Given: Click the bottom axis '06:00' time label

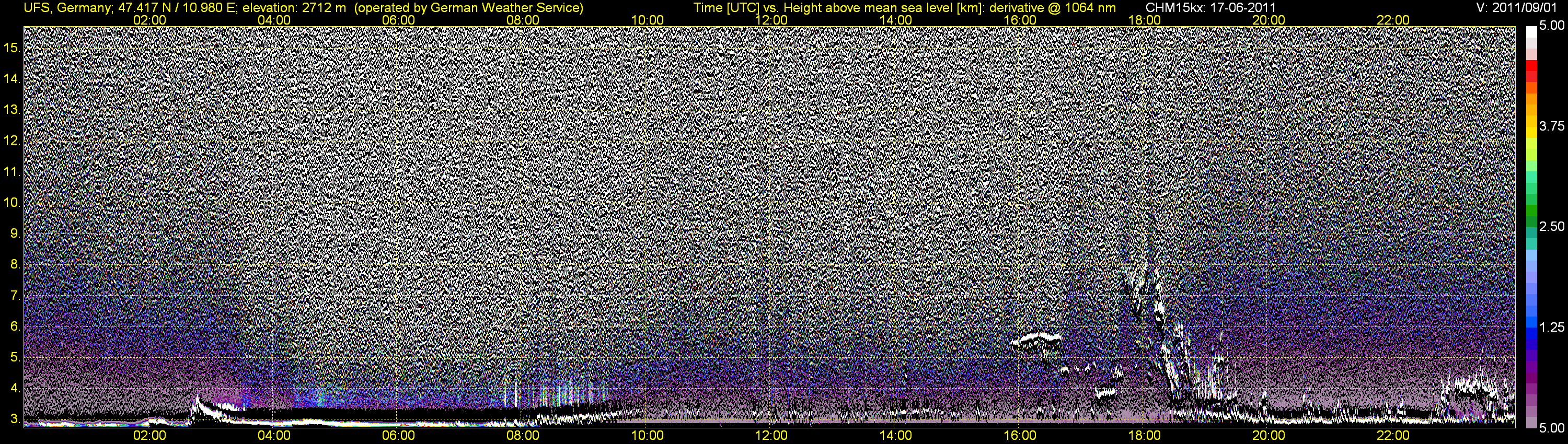Looking at the screenshot, I should tap(398, 436).
